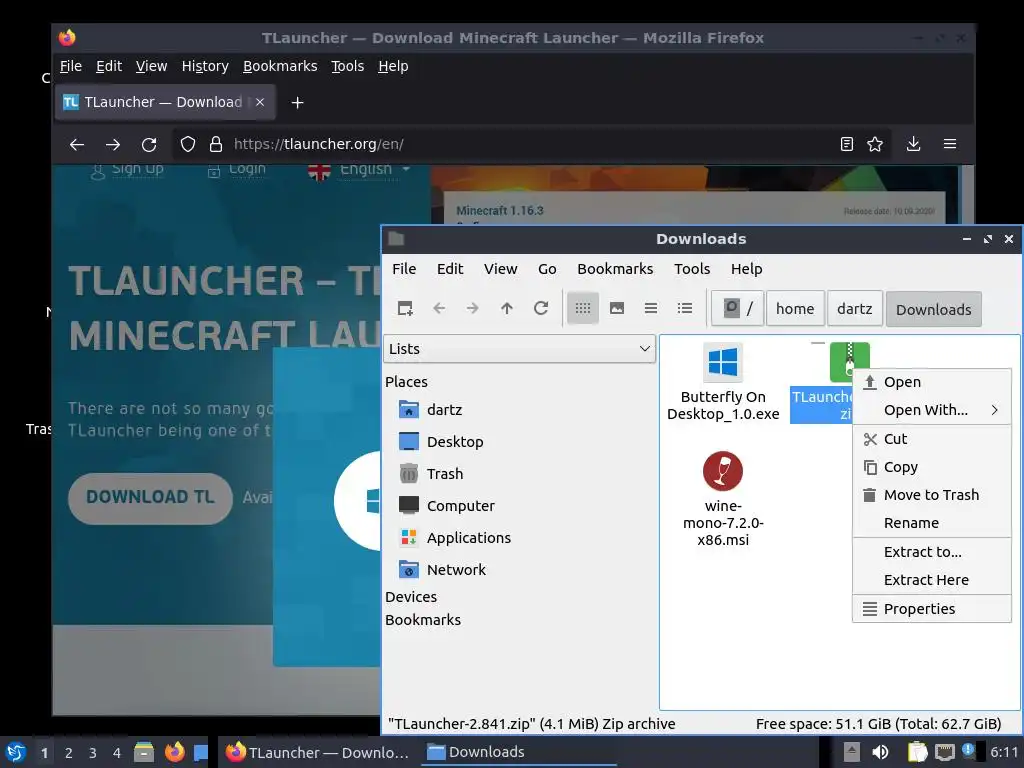Launch Firefox from the taskbar quick launch
Viewport: 1024px width, 768px height.
click(x=174, y=752)
